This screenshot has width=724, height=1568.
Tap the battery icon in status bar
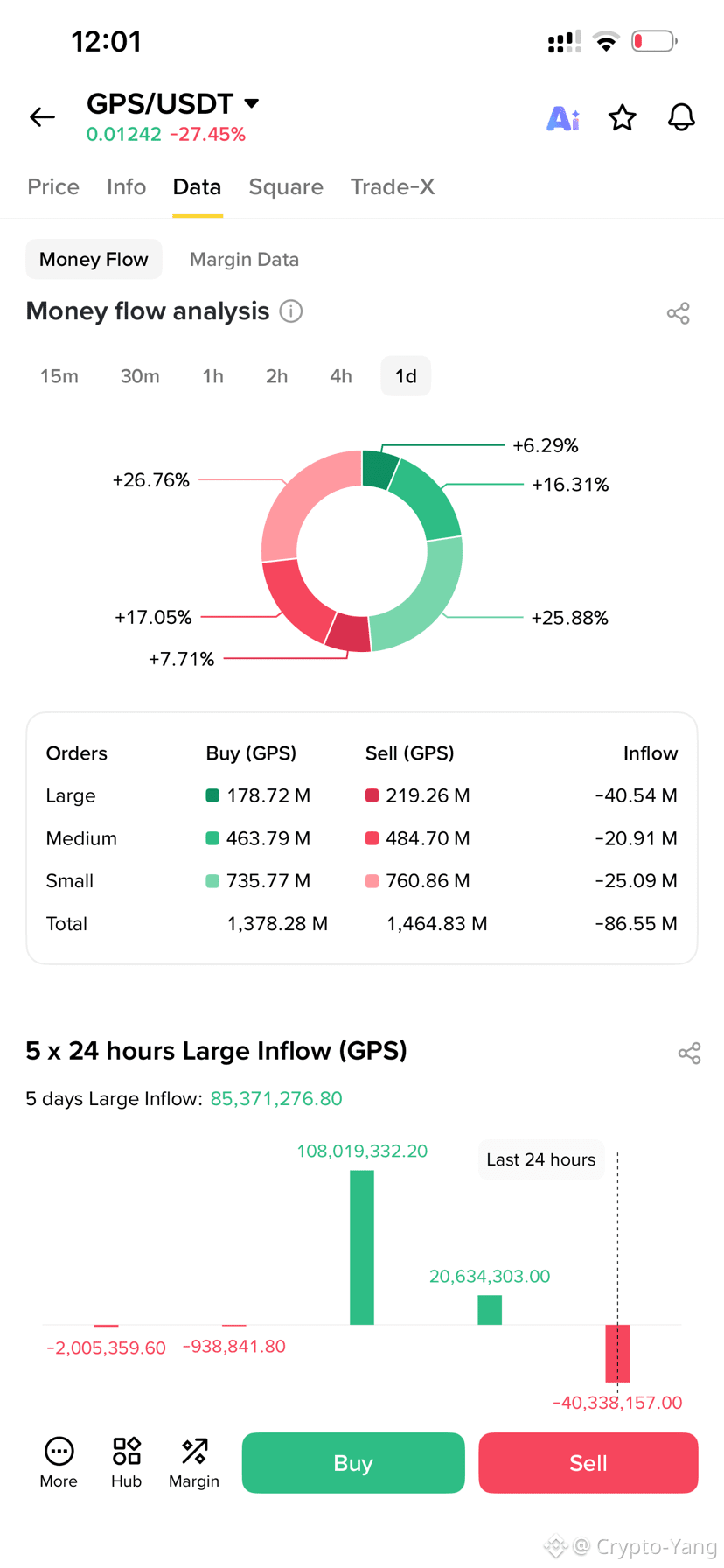pyautogui.click(x=654, y=41)
